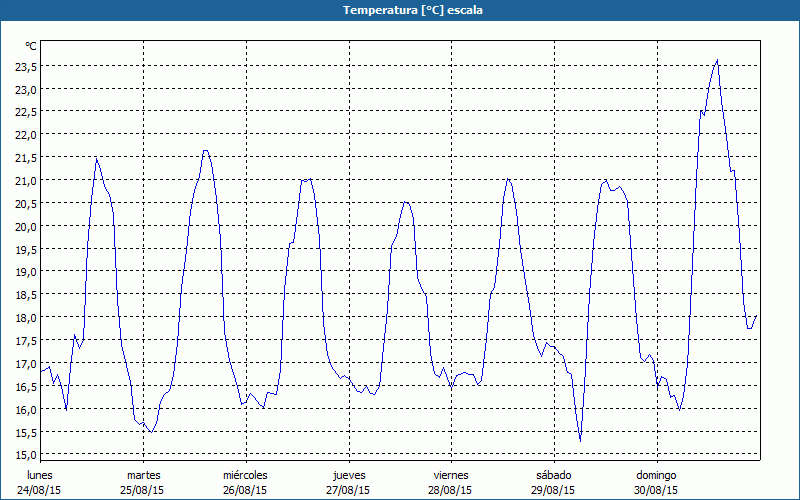The height and width of the screenshot is (500, 800).
Task: Choose the "sábado" day label
Action: tap(553, 475)
